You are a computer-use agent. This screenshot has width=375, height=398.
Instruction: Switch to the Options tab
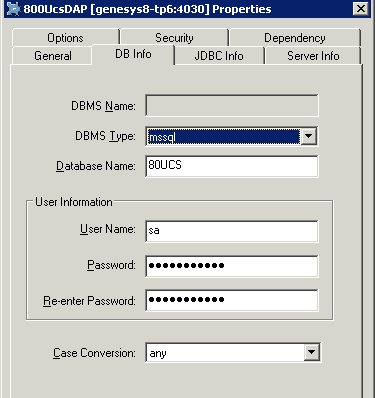[65, 38]
